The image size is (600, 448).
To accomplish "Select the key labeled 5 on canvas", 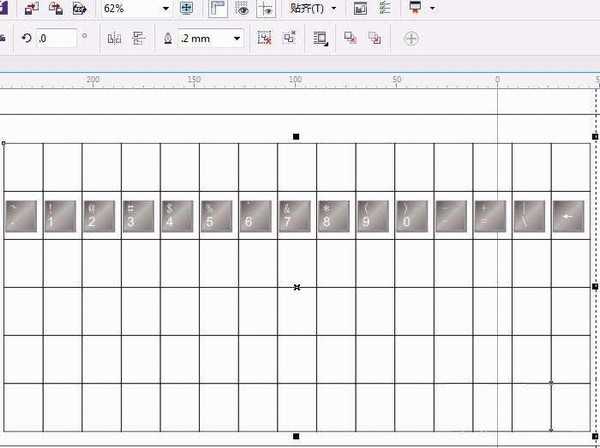I will pyautogui.click(x=216, y=216).
